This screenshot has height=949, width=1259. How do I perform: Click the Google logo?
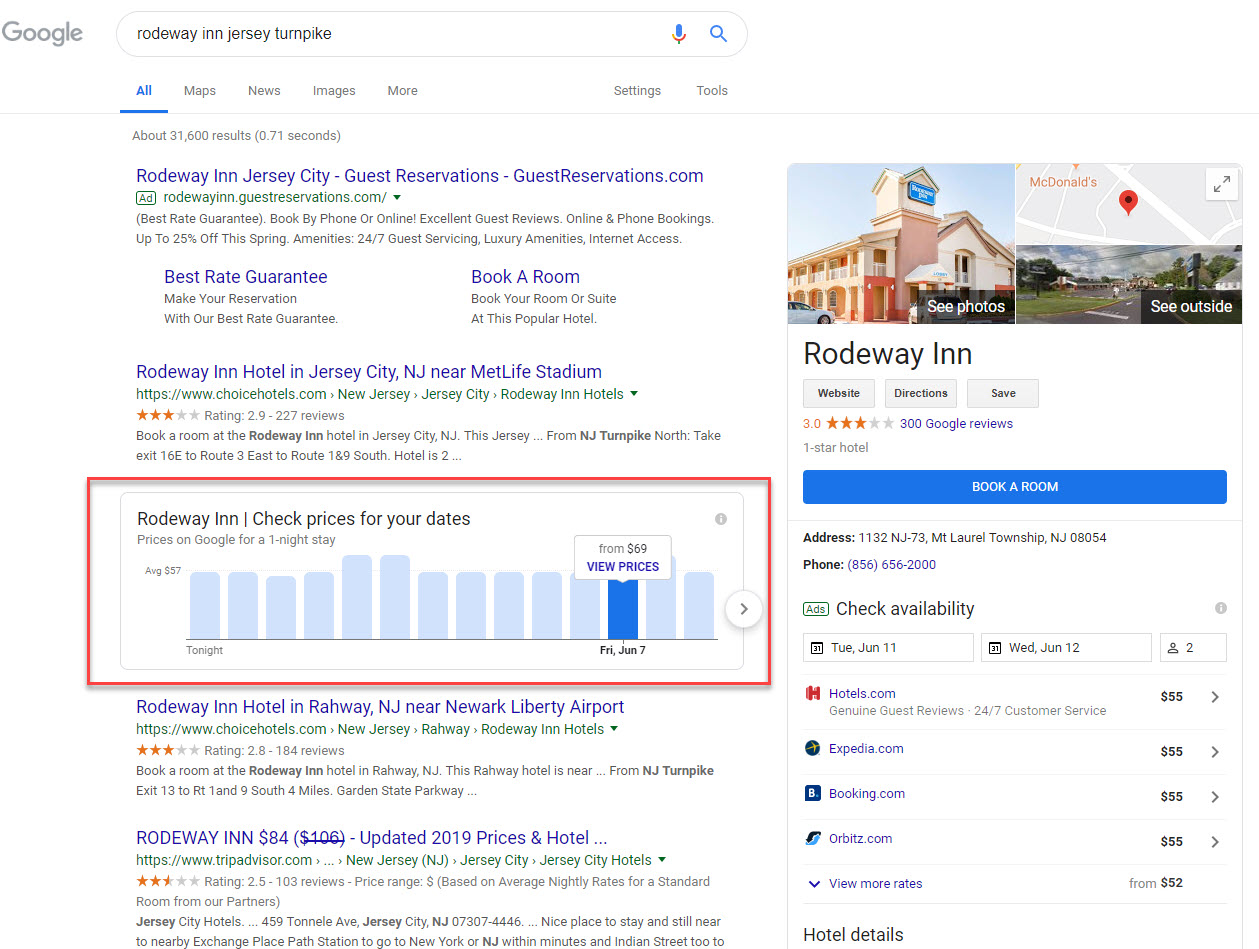[x=42, y=33]
